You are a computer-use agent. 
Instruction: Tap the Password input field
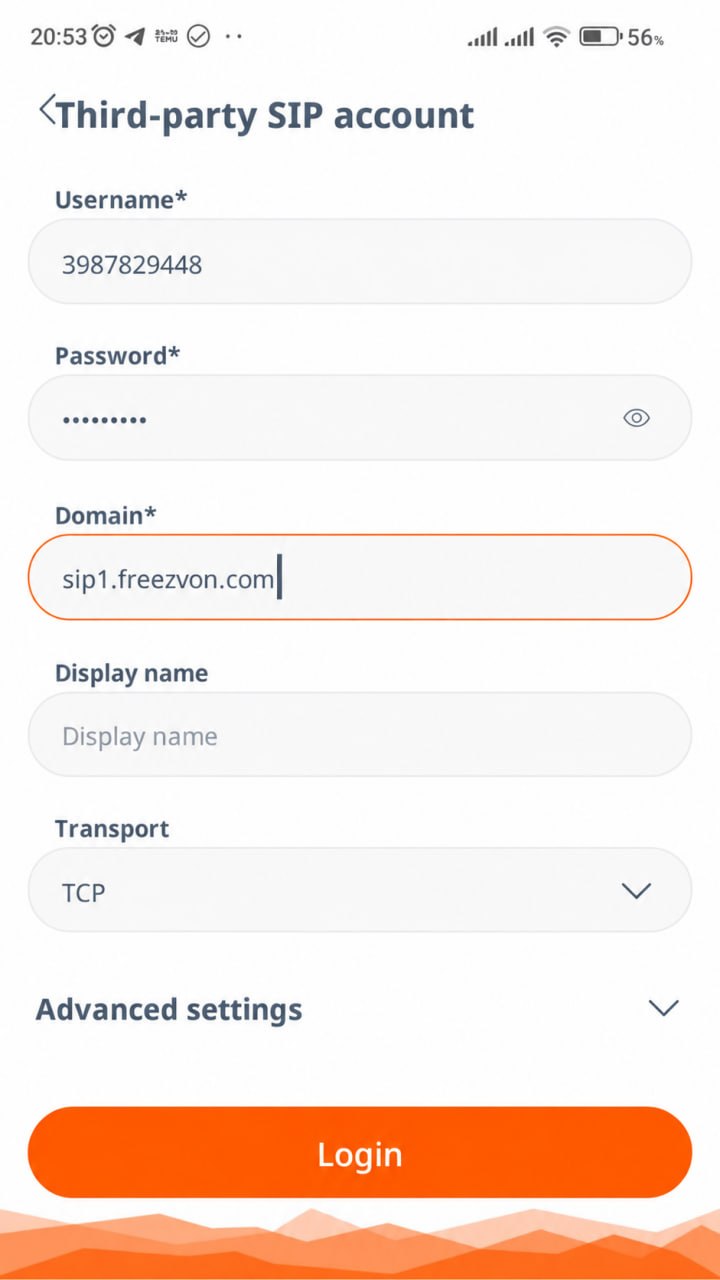coord(360,418)
